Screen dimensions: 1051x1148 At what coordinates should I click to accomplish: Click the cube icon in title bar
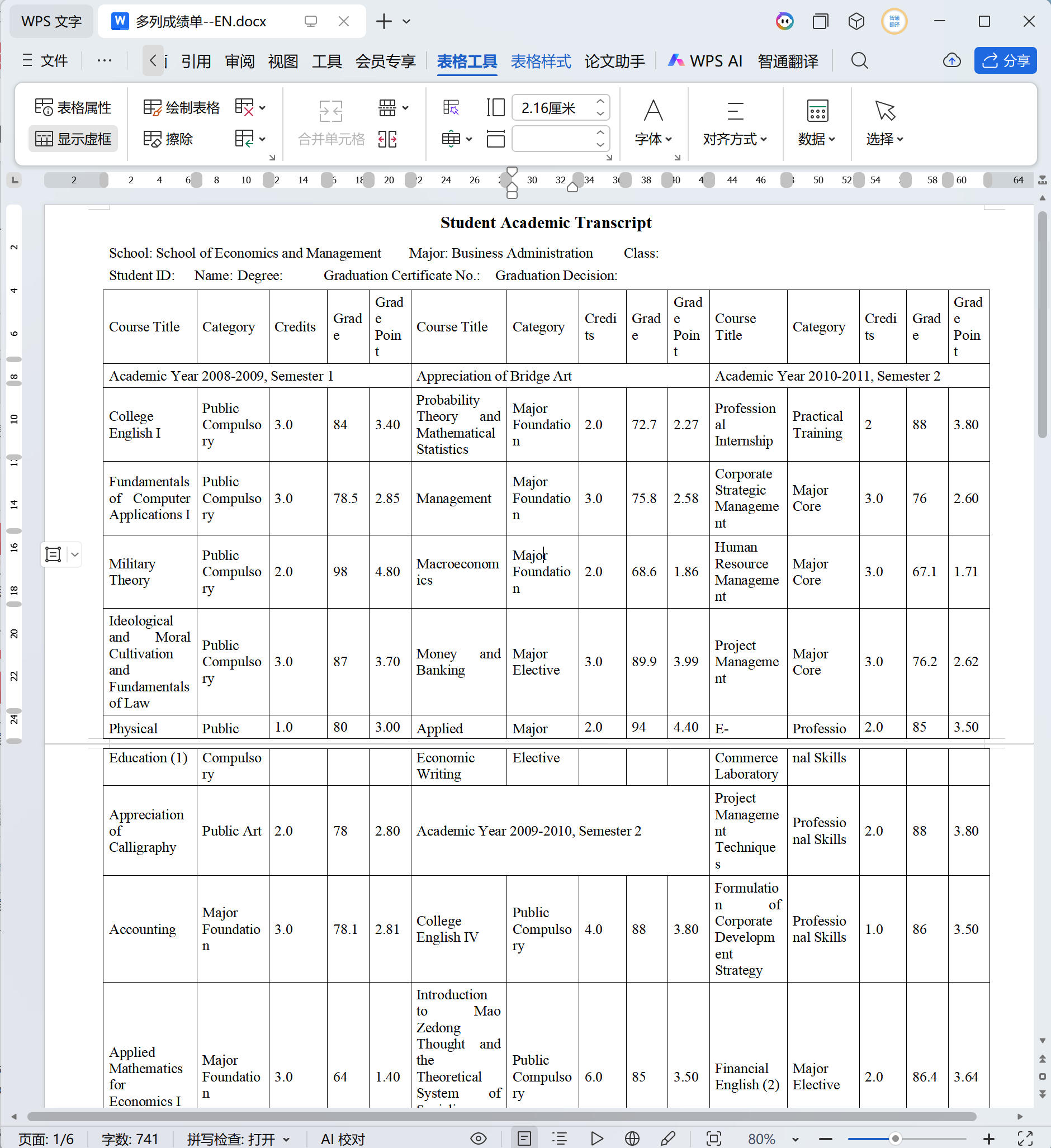[856, 22]
